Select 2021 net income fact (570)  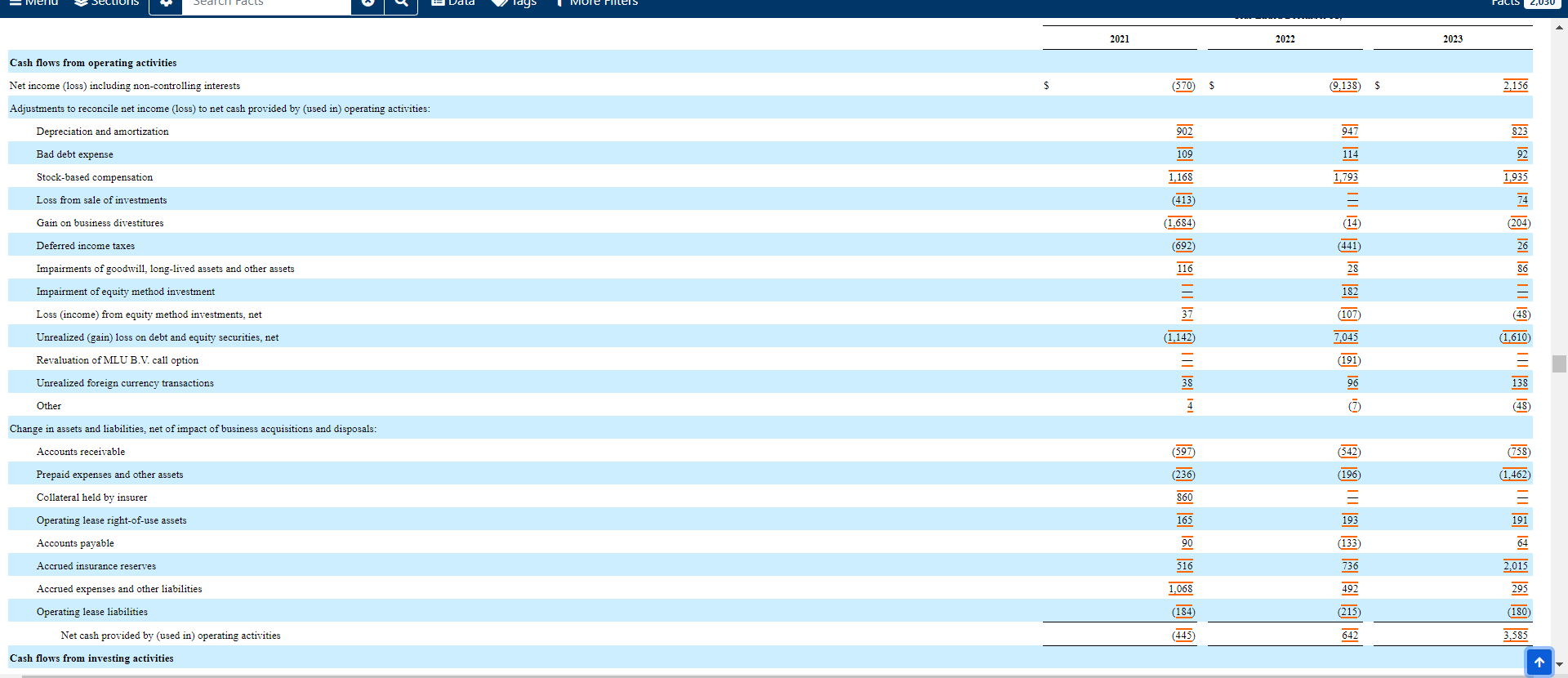pyautogui.click(x=1183, y=86)
